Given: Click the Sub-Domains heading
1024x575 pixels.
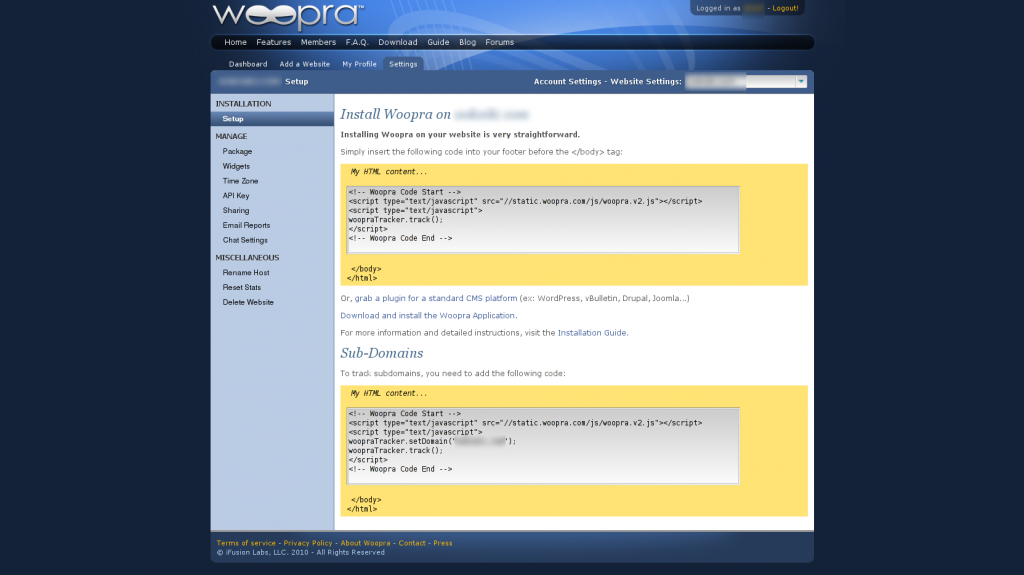Looking at the screenshot, I should [381, 353].
